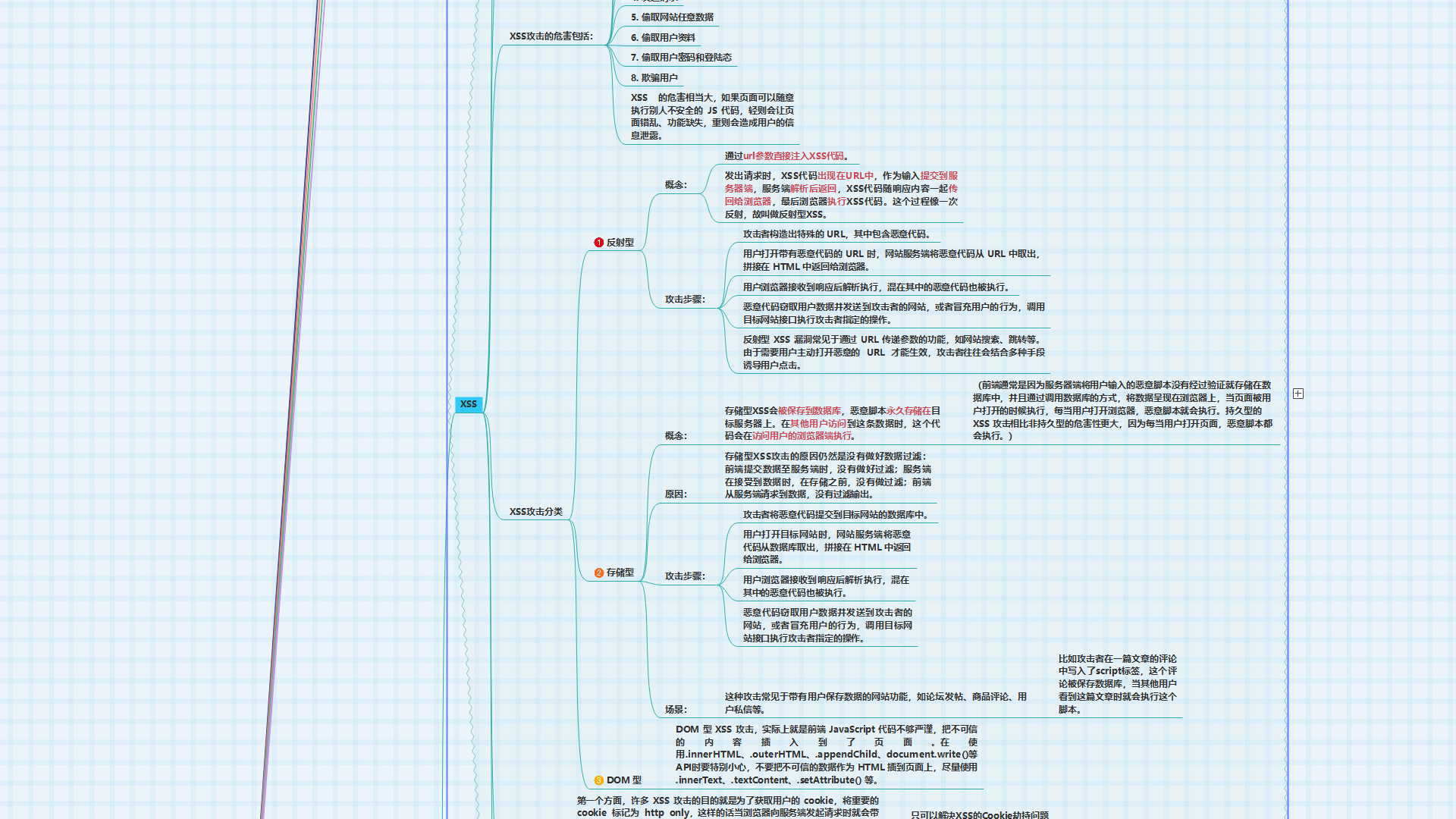1456x819 pixels.
Task: Select the 7. 偷取用户密码和登陆态 item
Action: coord(681,58)
